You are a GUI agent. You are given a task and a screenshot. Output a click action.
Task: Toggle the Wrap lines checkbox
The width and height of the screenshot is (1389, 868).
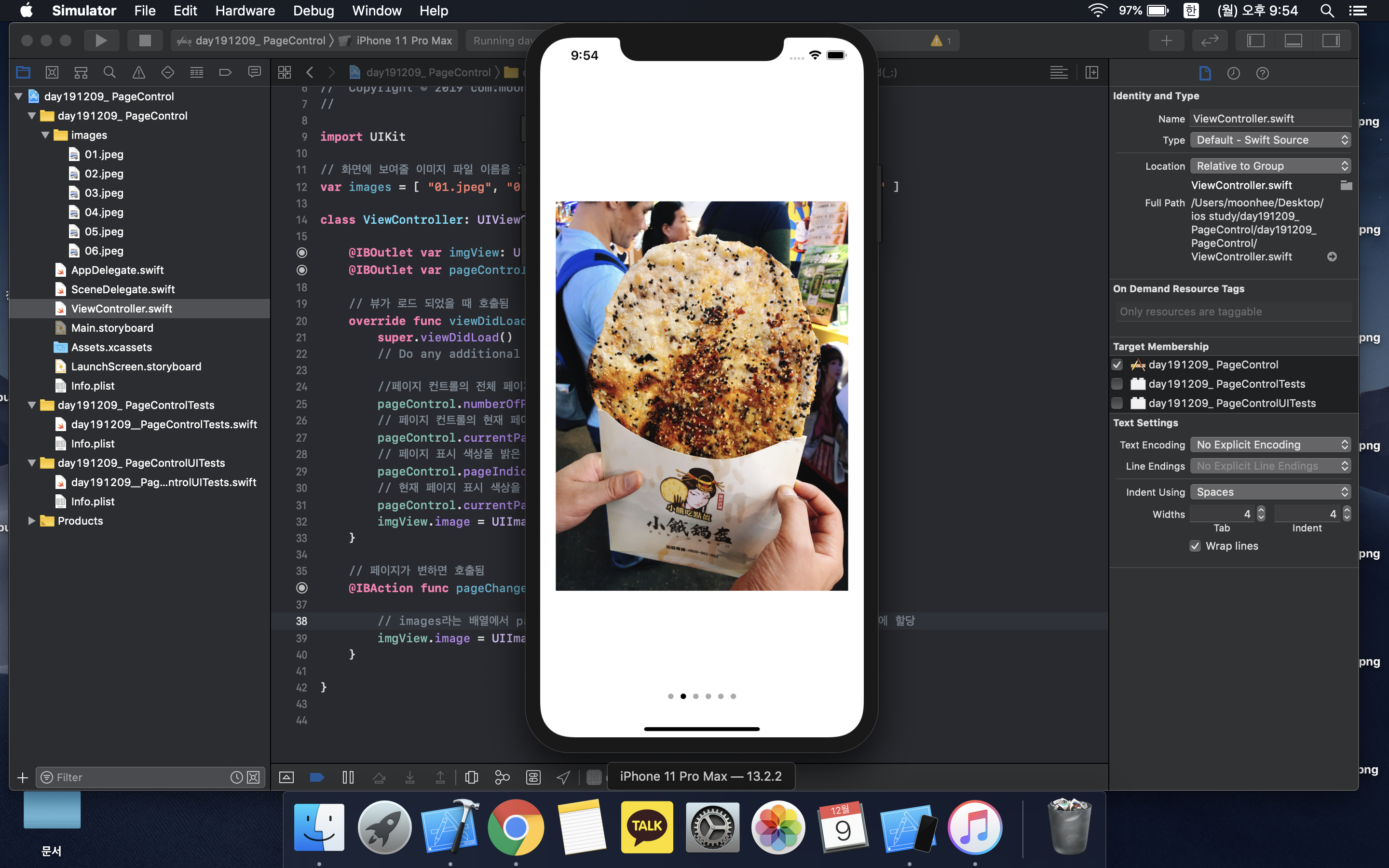click(1195, 546)
